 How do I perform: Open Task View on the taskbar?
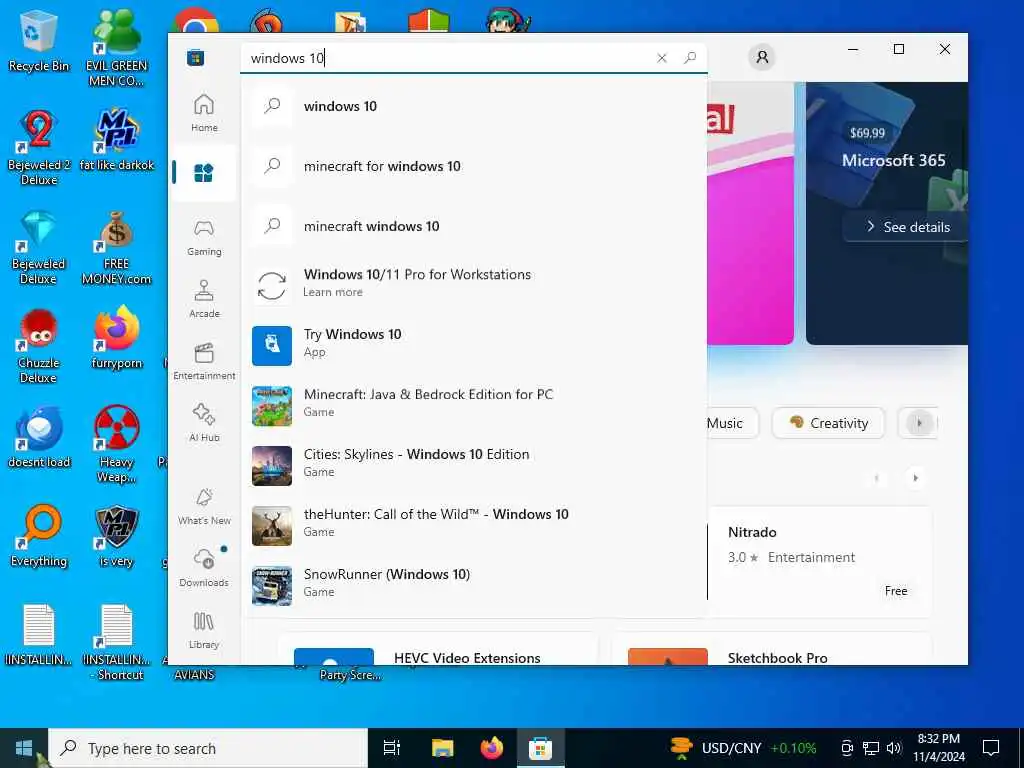[392, 748]
